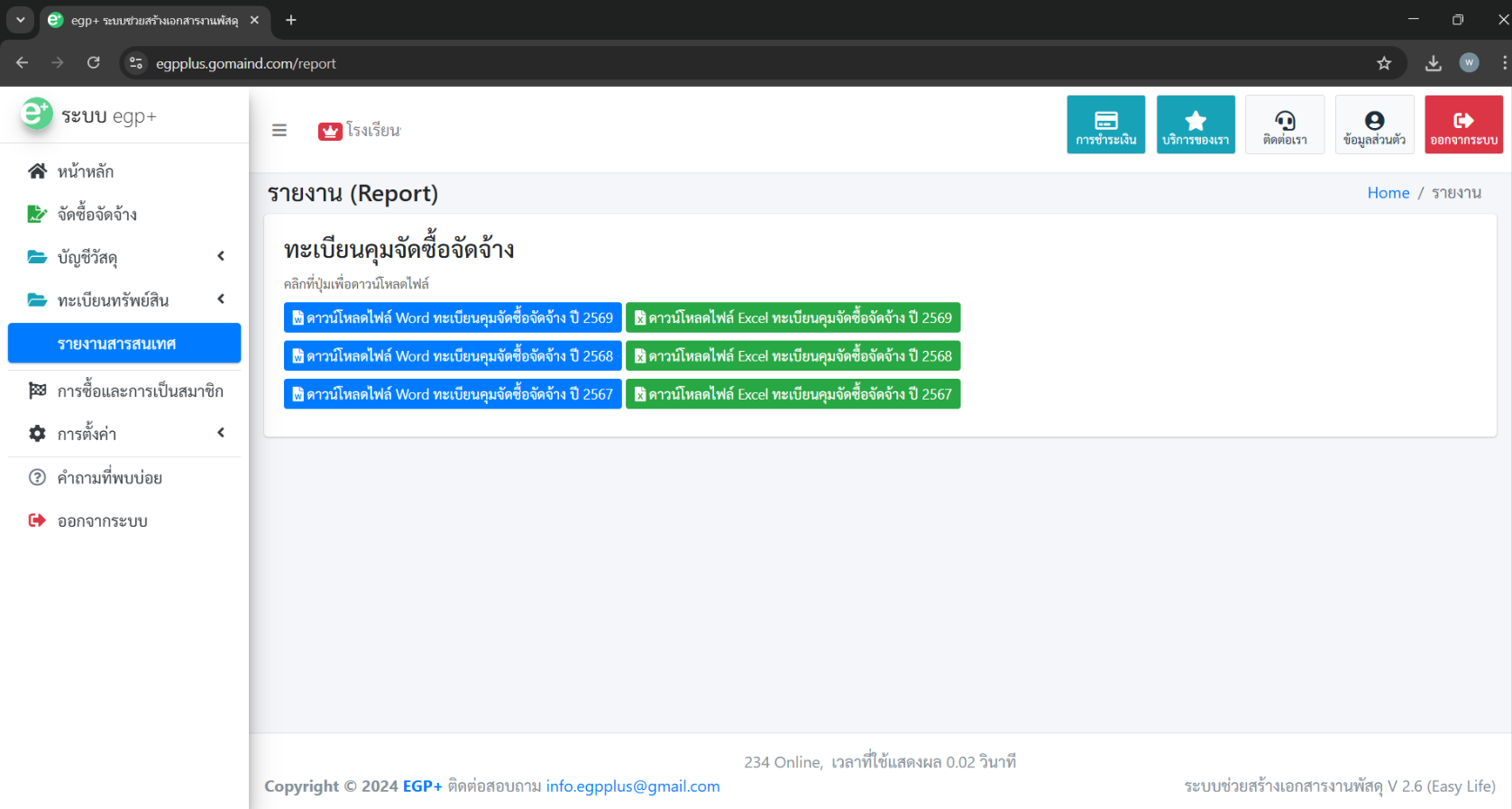Click the การตั้งค่า gear icon

[x=37, y=434]
